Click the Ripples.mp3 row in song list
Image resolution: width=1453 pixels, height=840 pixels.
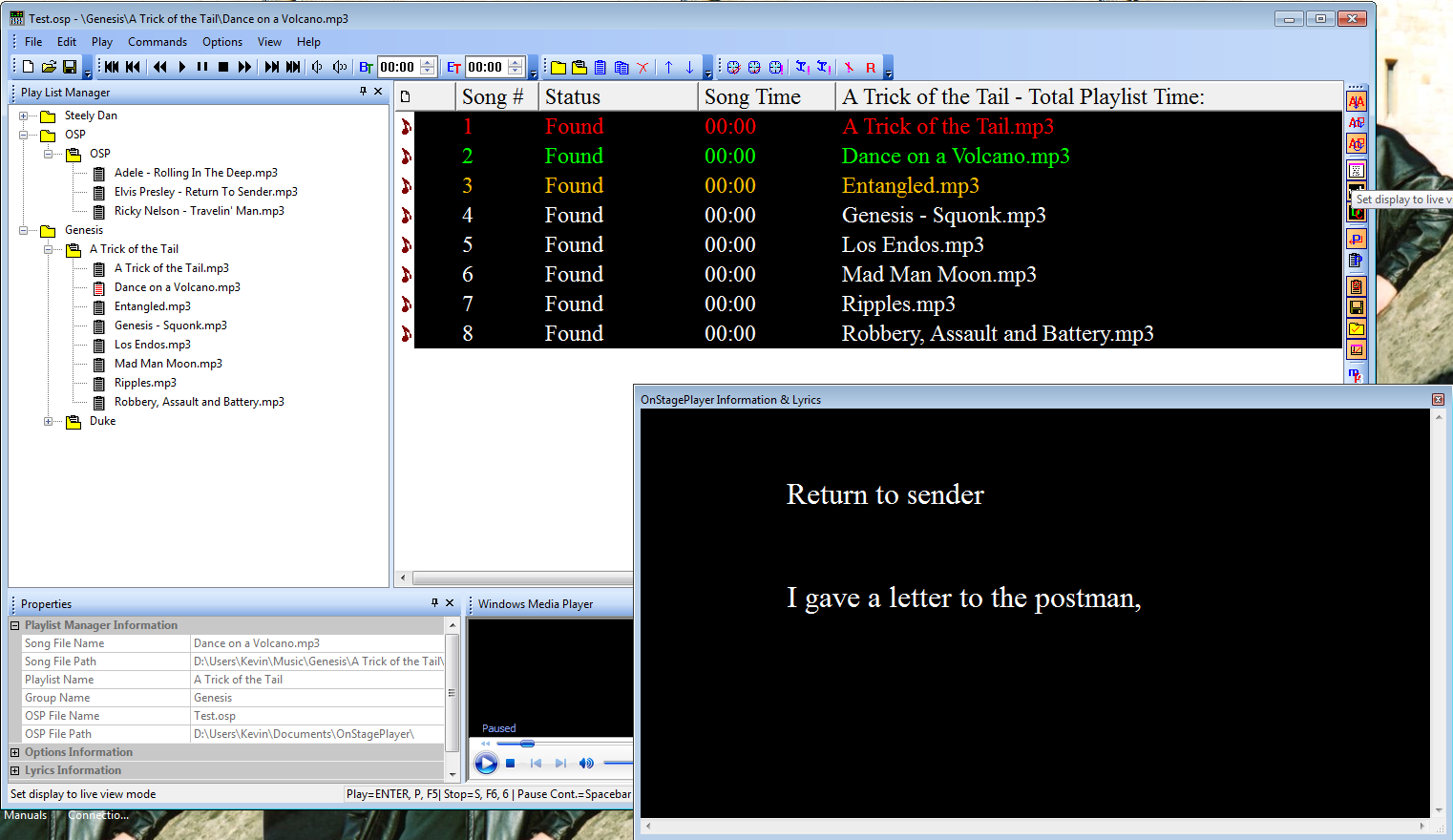coord(897,304)
